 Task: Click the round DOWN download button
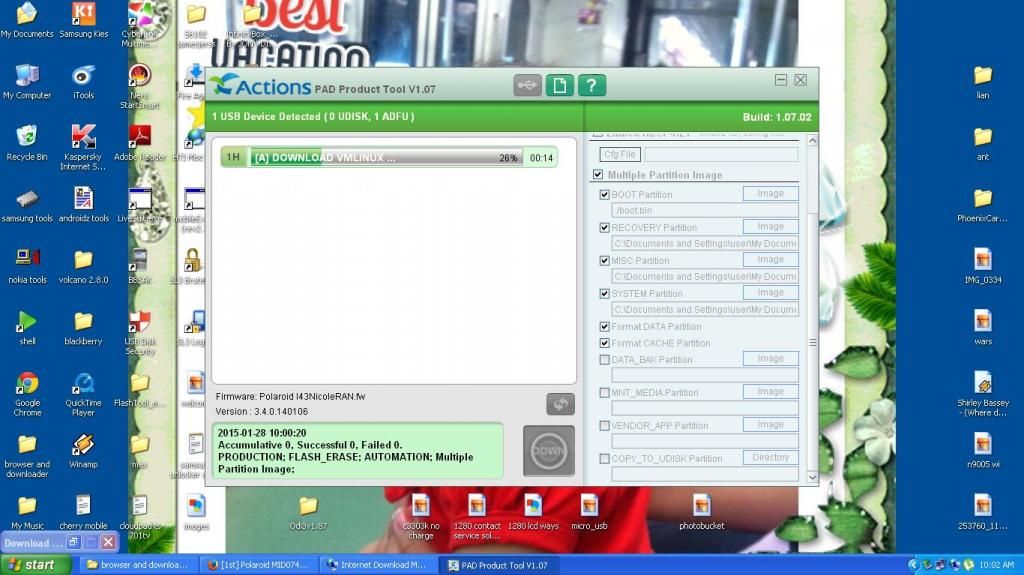click(x=549, y=451)
